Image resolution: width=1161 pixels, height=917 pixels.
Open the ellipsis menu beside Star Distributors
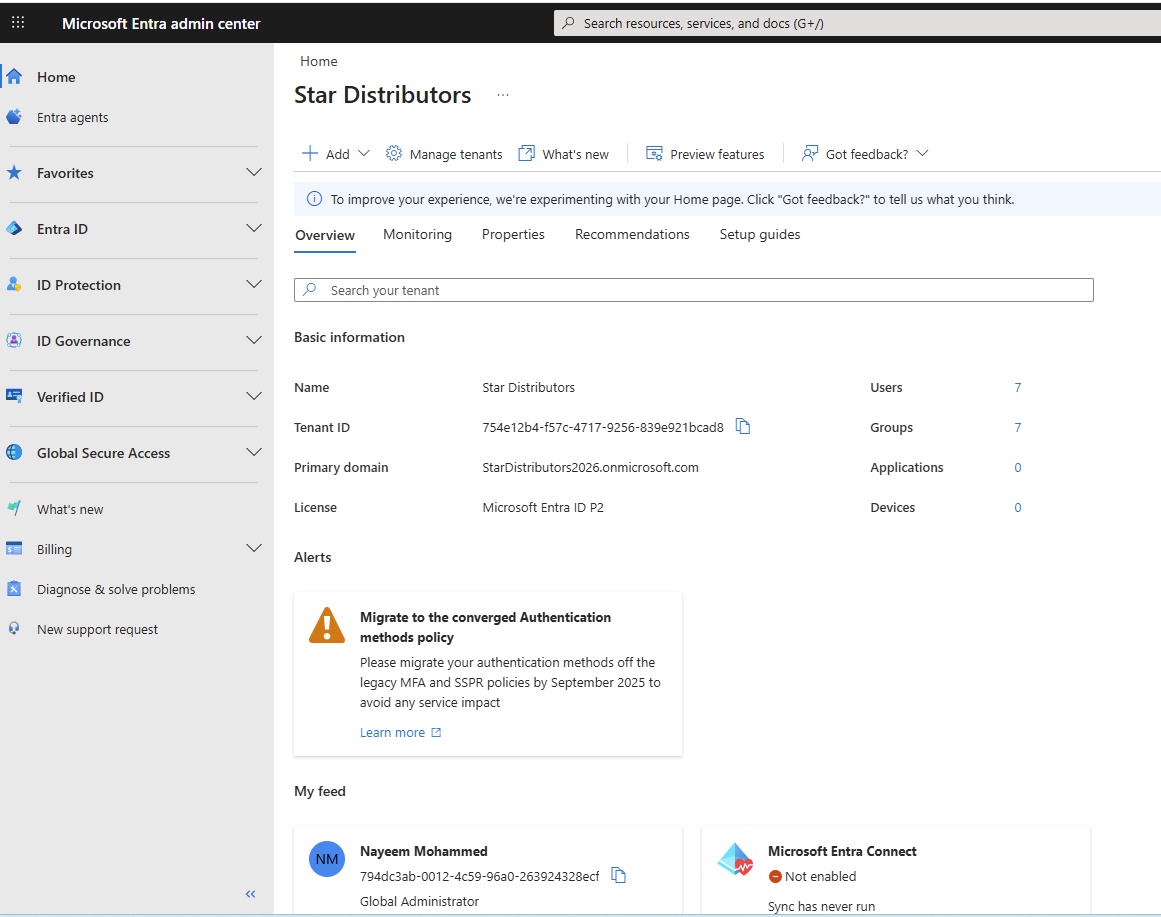[503, 95]
